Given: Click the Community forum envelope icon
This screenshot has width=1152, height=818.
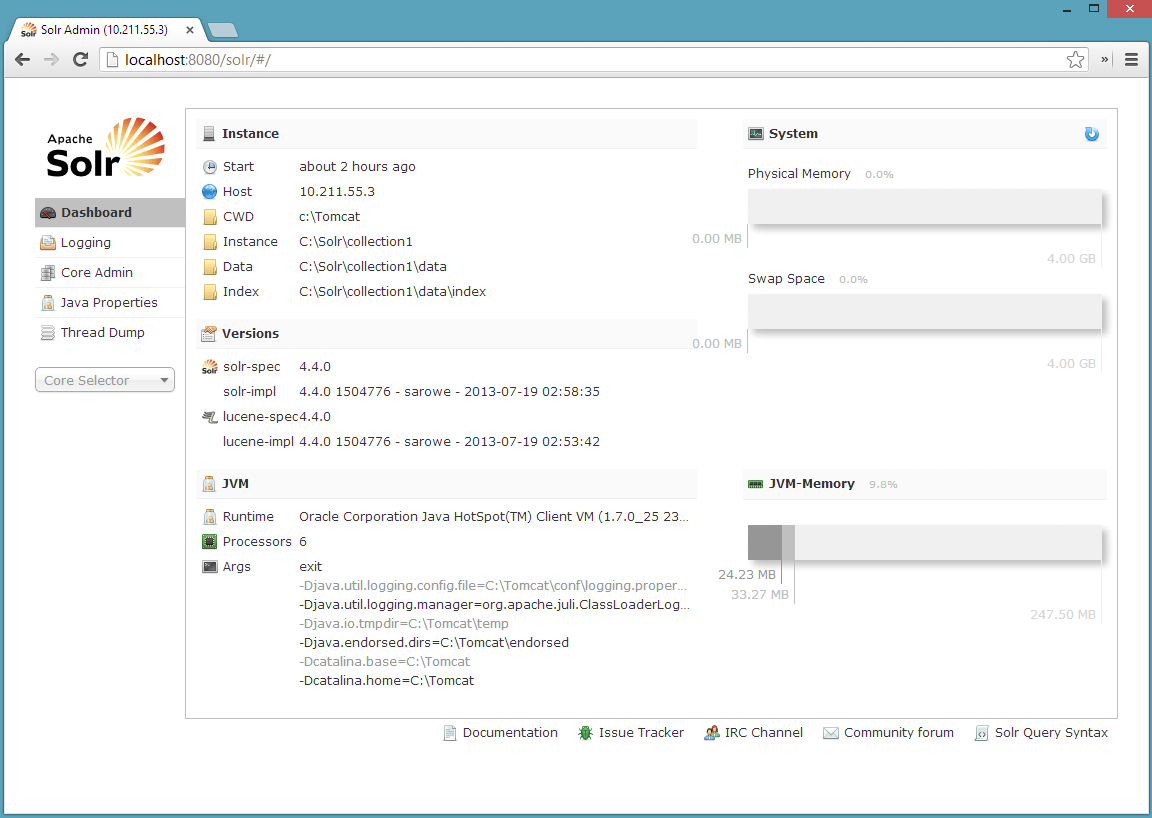Looking at the screenshot, I should click(x=830, y=733).
